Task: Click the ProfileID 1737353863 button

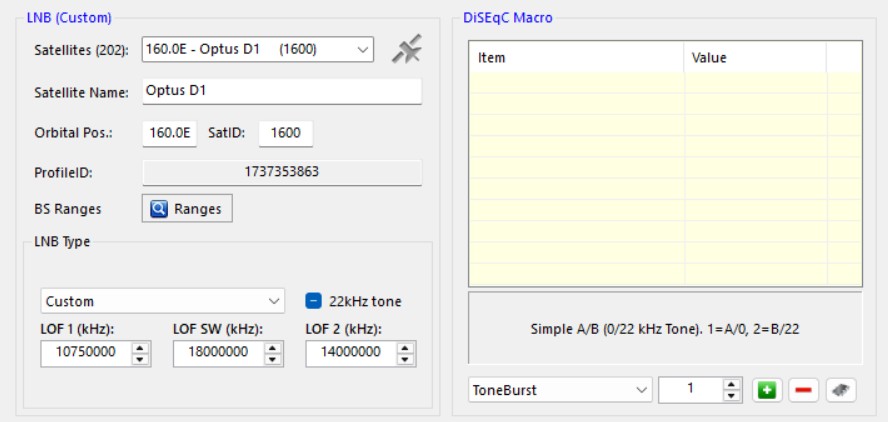Action: (x=282, y=172)
